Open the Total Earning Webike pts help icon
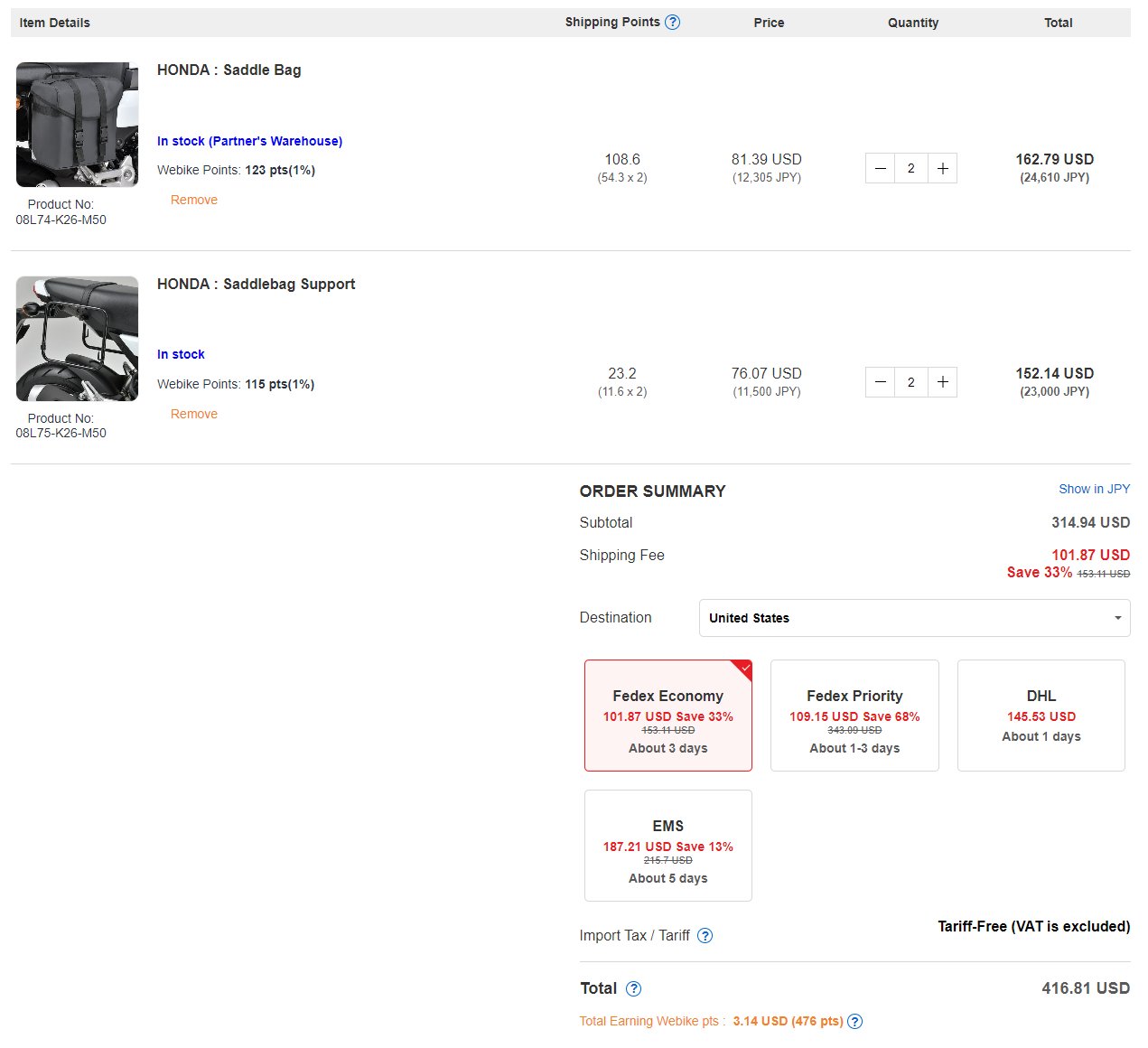The height and width of the screenshot is (1048, 1148). coord(855,1022)
